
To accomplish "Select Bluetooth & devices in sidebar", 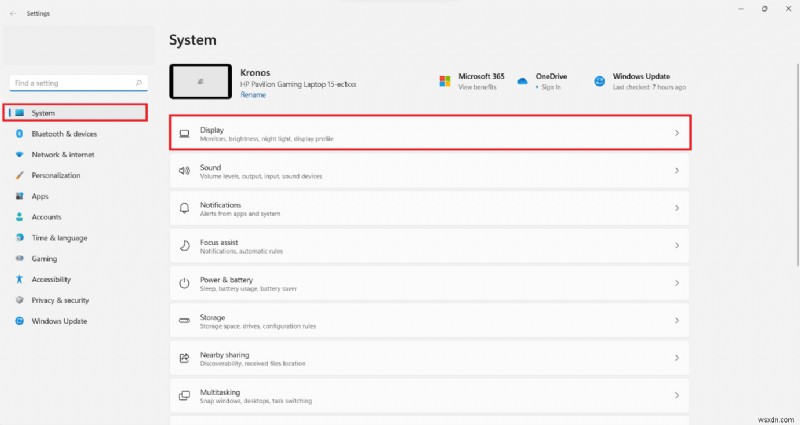I will point(64,134).
